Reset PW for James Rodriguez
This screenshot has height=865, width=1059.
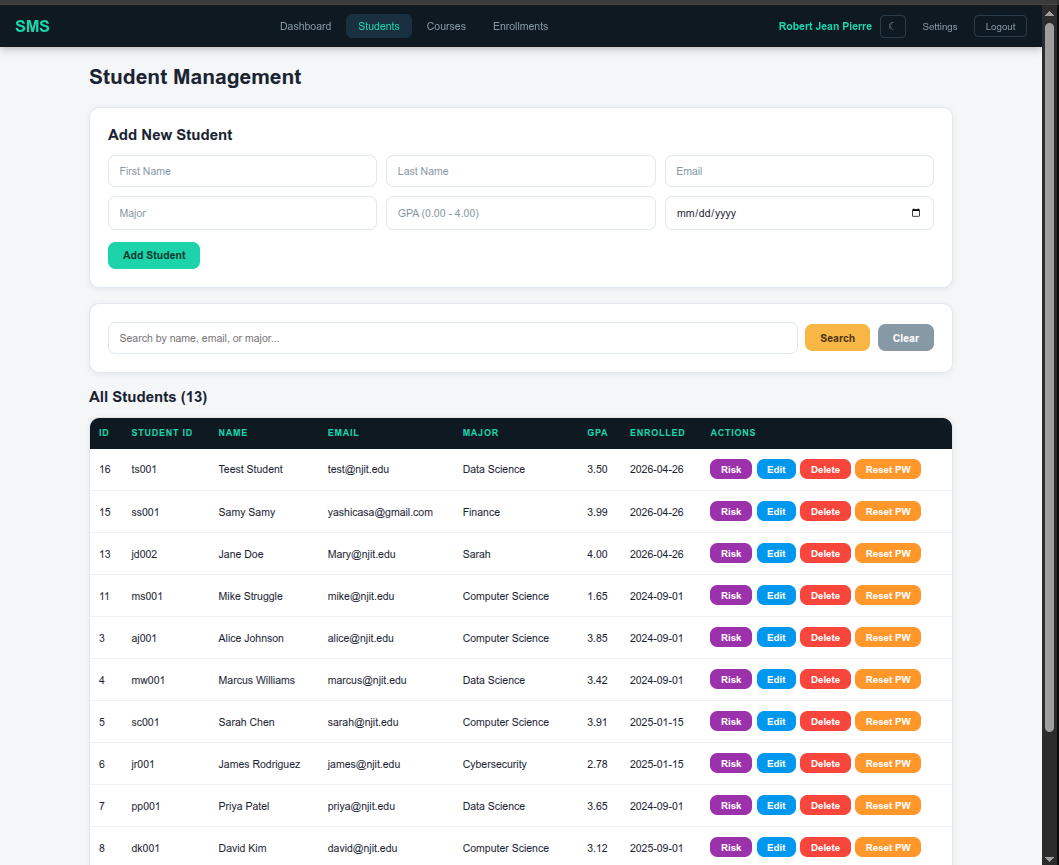(x=887, y=764)
